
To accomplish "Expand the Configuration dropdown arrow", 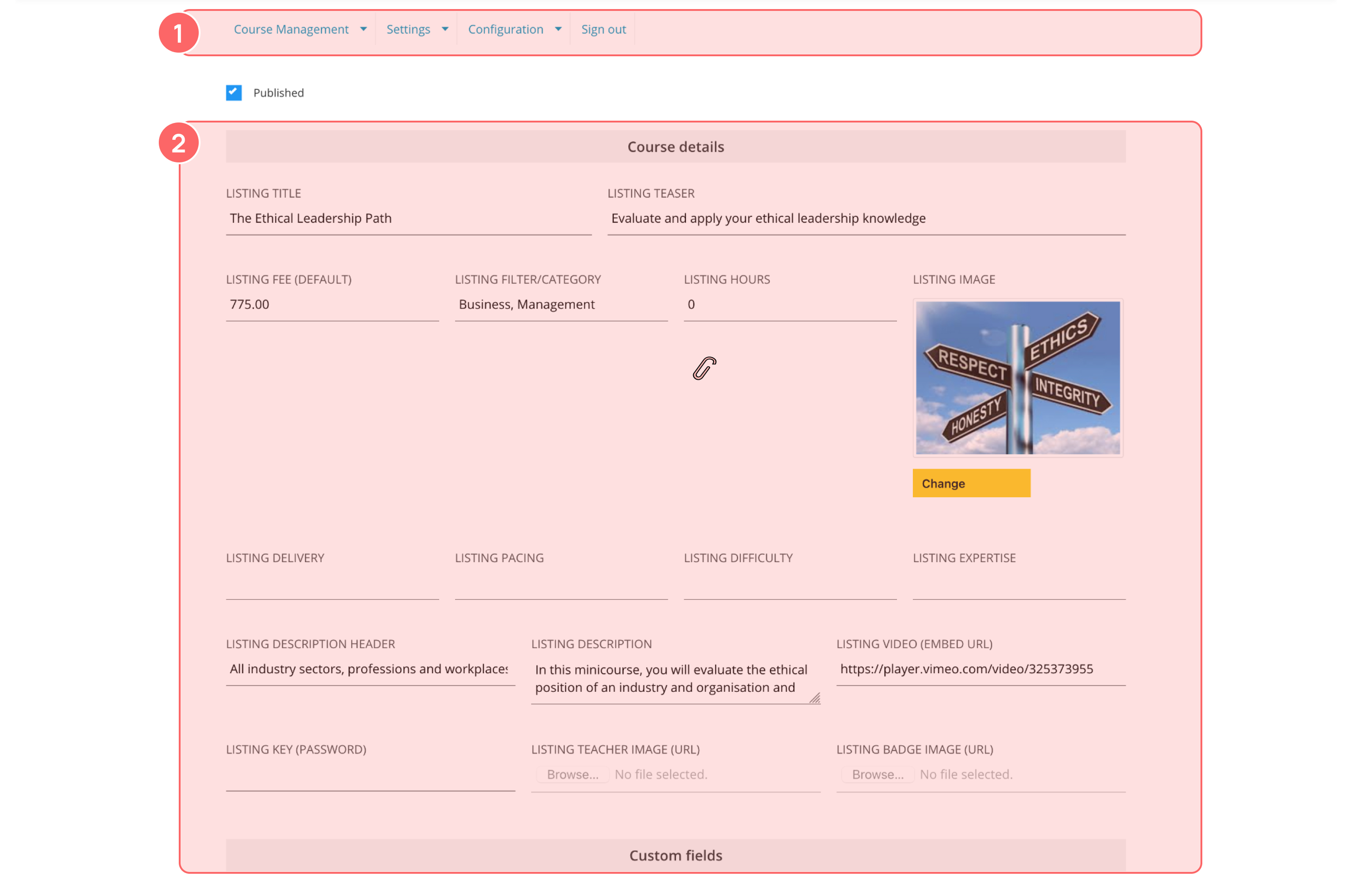I will [x=558, y=29].
